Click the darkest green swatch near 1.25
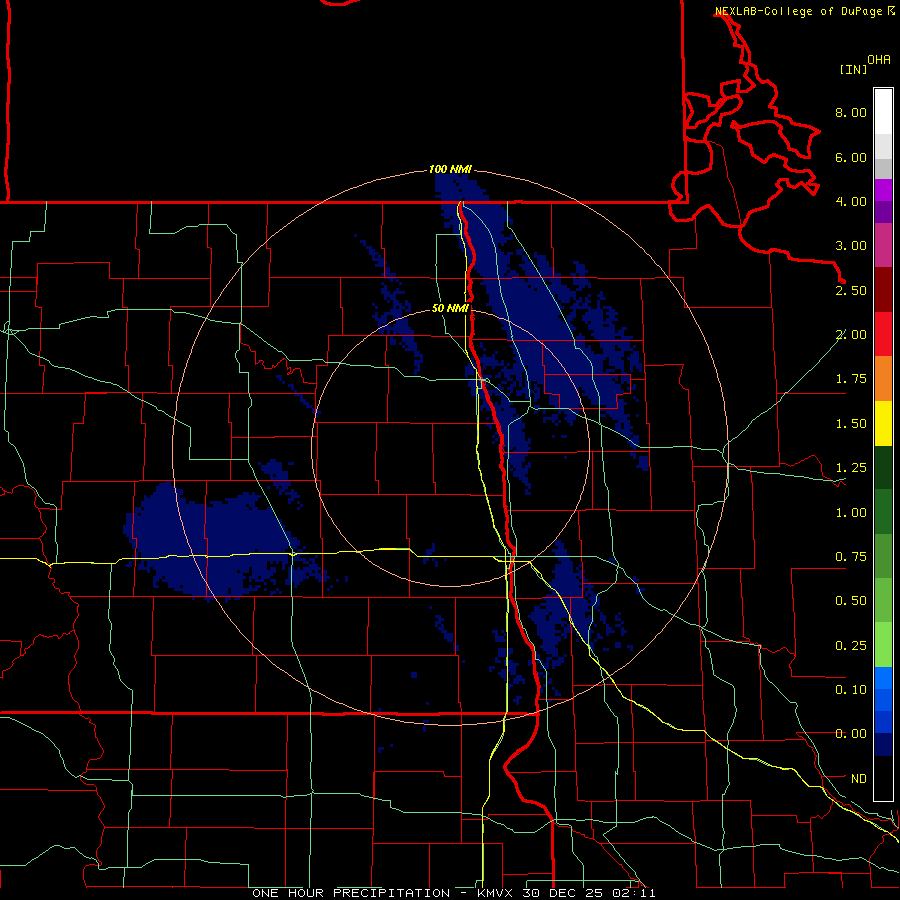The height and width of the screenshot is (900, 900). (x=883, y=468)
